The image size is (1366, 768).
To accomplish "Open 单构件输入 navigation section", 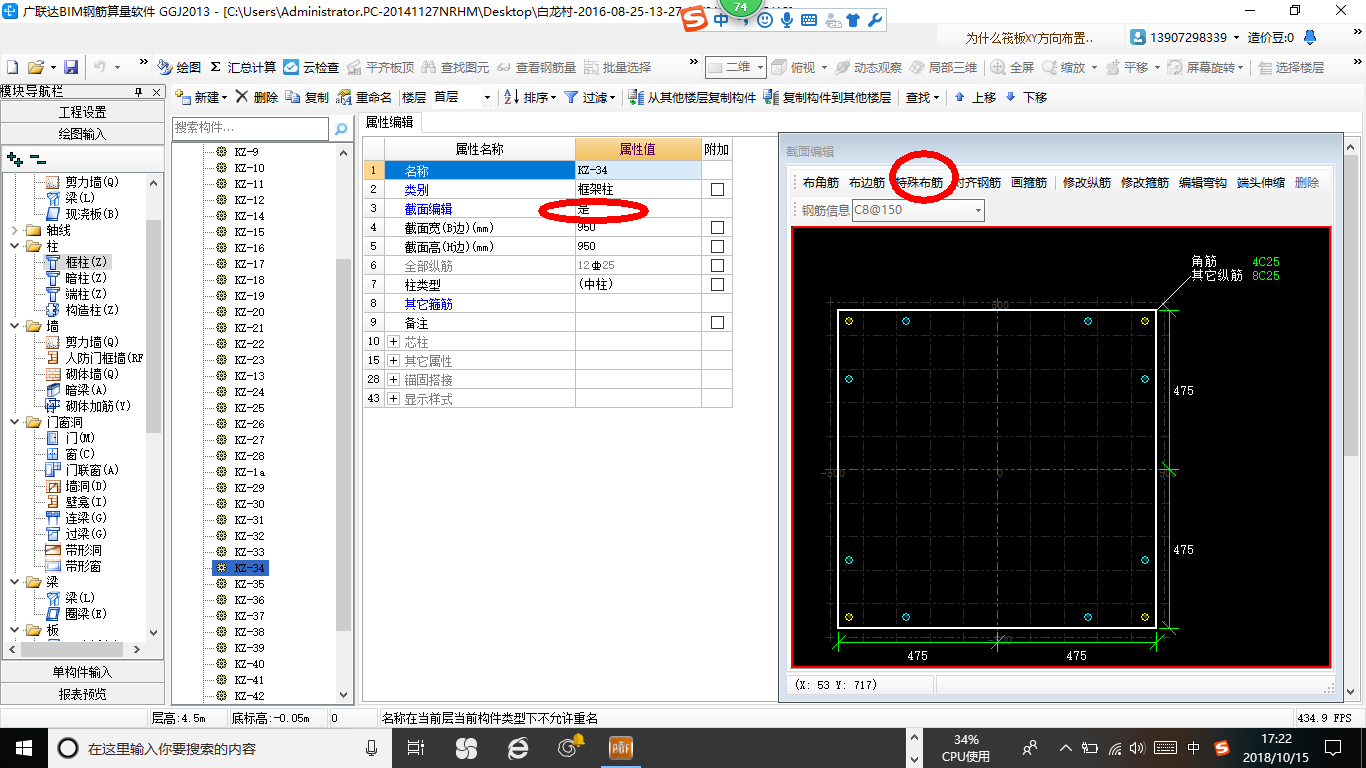I will 82,672.
